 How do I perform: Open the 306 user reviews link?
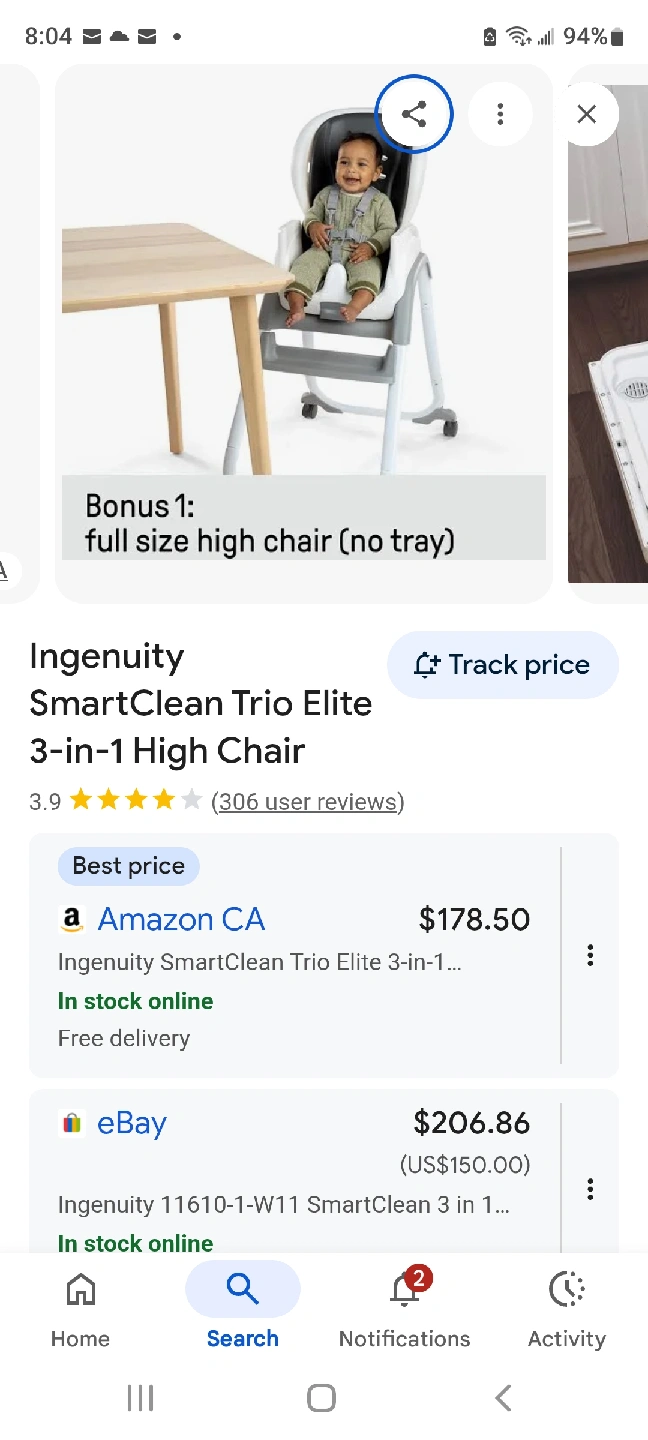point(307,801)
